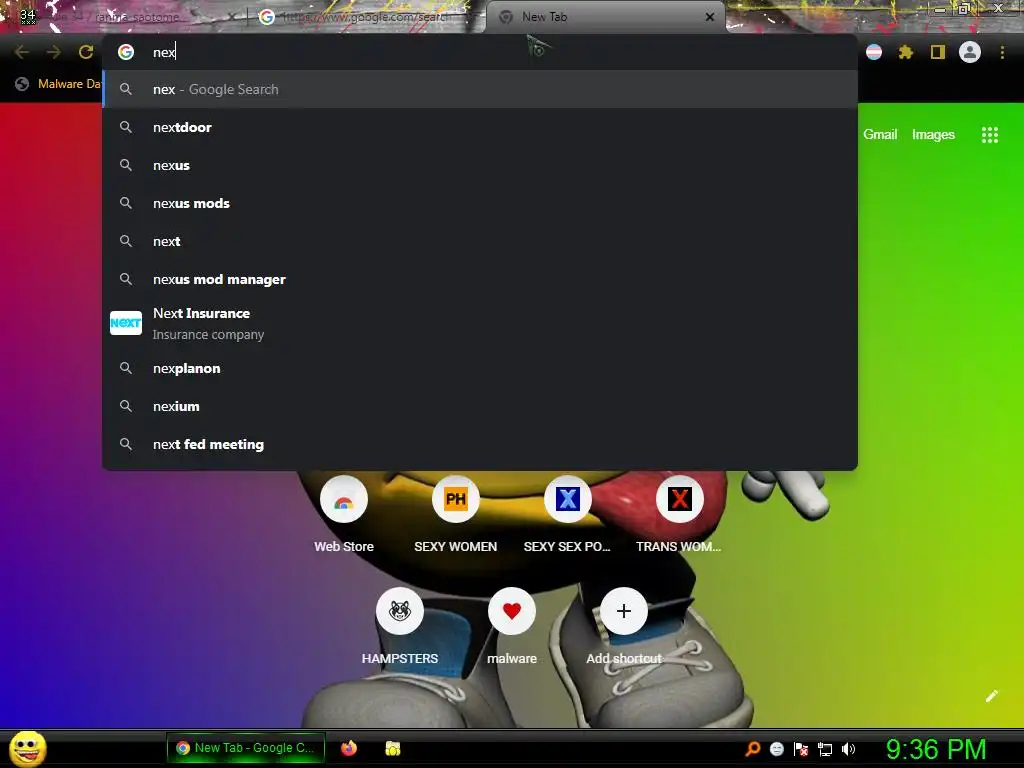Click the browser Forward arrow
Screen dimensions: 1024x768
(x=54, y=52)
